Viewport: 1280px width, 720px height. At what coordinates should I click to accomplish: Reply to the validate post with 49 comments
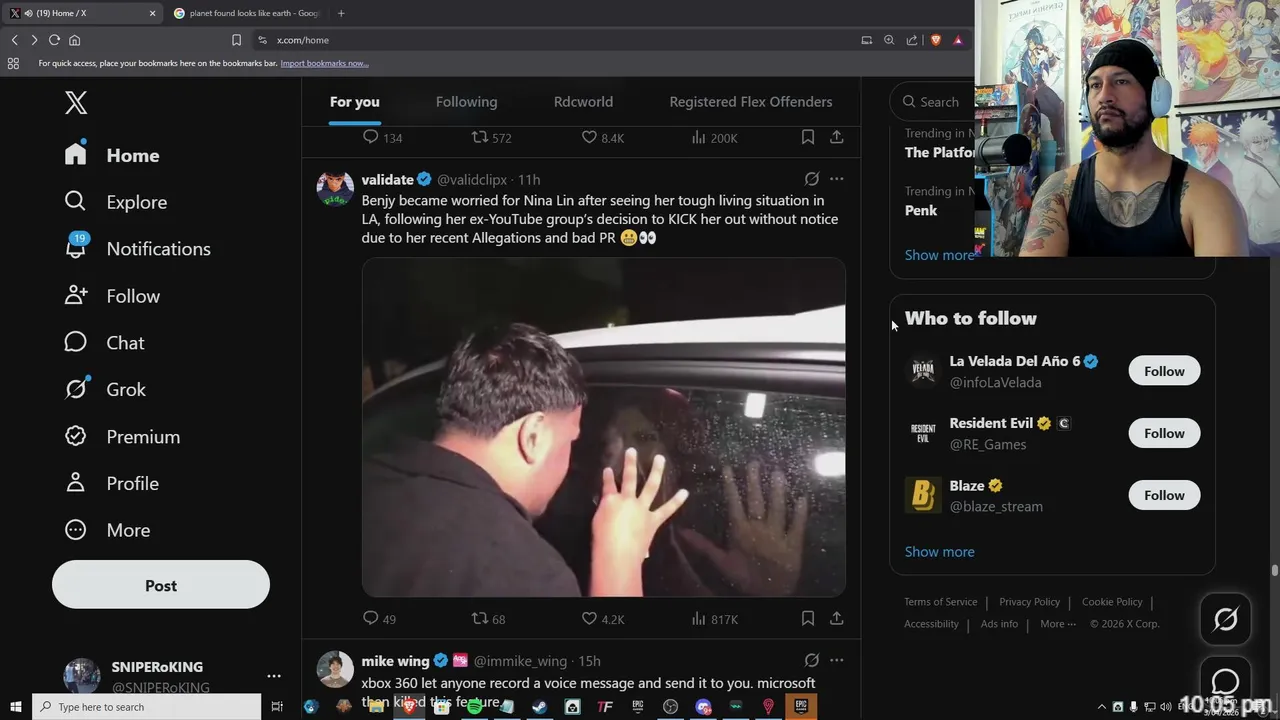379,619
